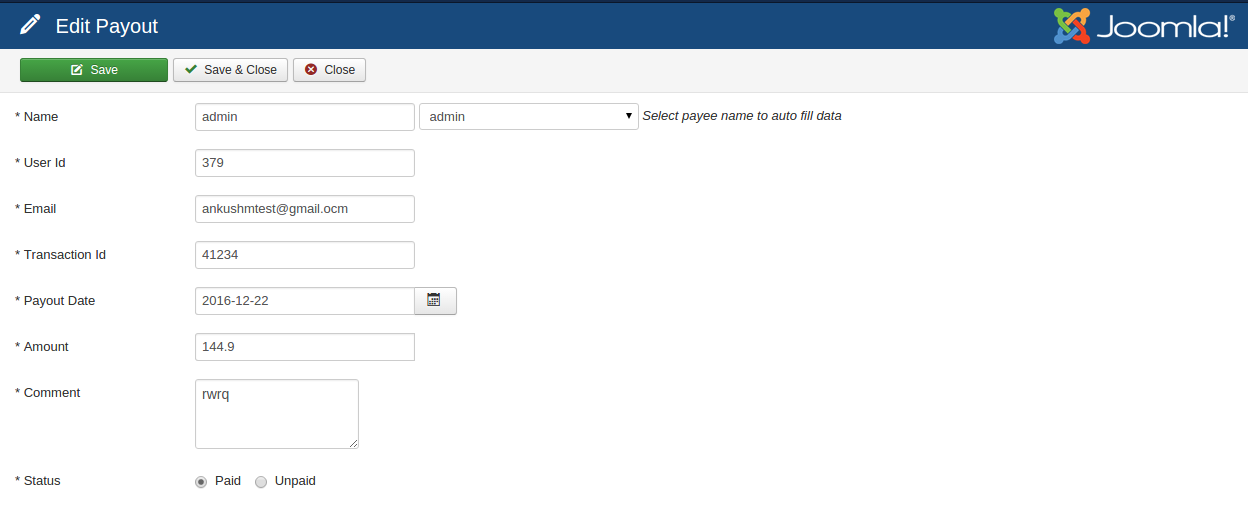Click the Email input field
The image size is (1248, 514).
tap(304, 209)
